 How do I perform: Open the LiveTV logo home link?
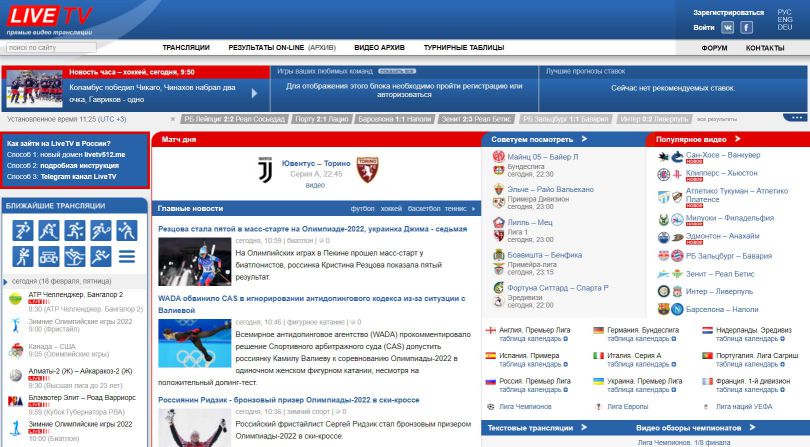(x=50, y=20)
